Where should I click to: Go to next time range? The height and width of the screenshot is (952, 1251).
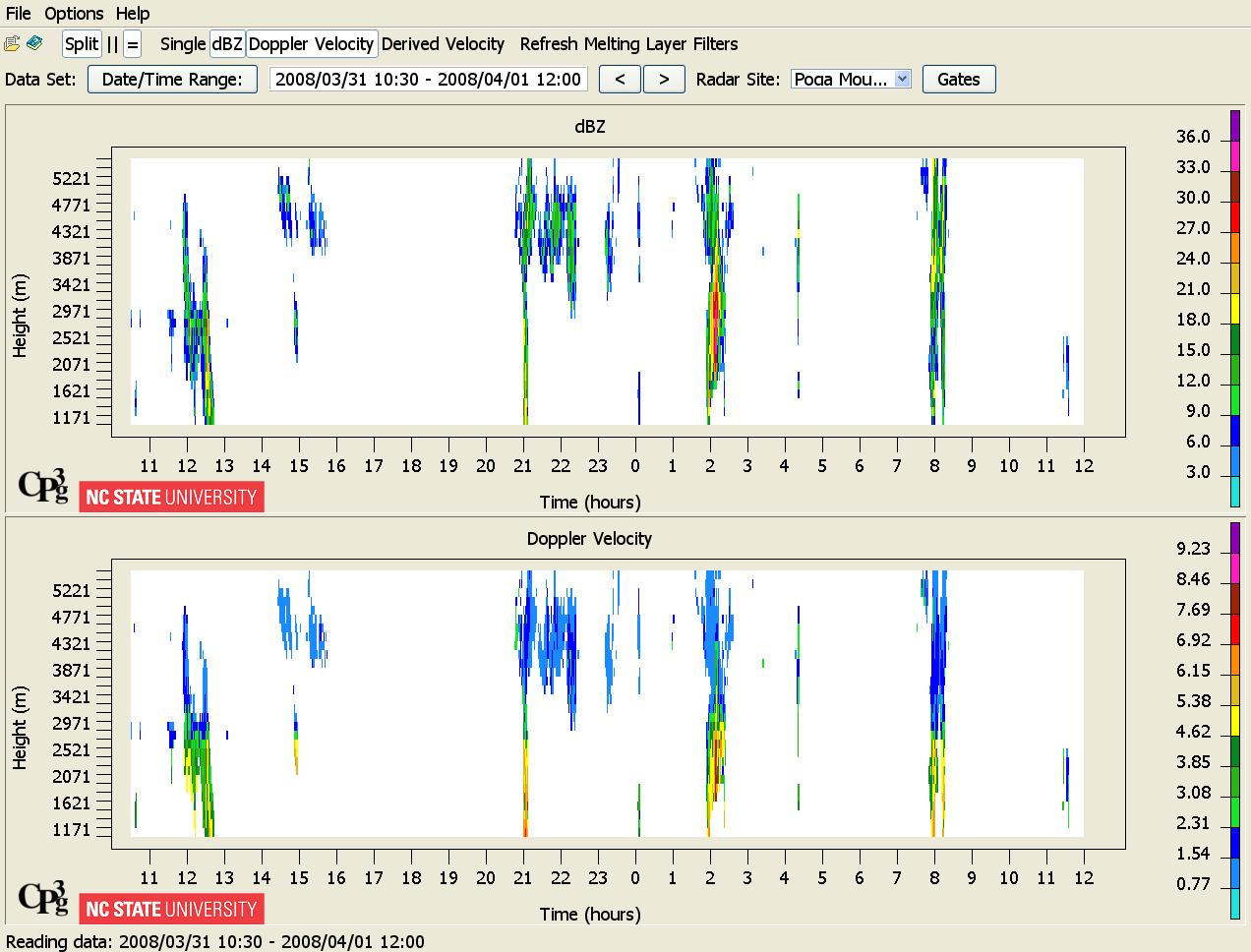coord(664,80)
